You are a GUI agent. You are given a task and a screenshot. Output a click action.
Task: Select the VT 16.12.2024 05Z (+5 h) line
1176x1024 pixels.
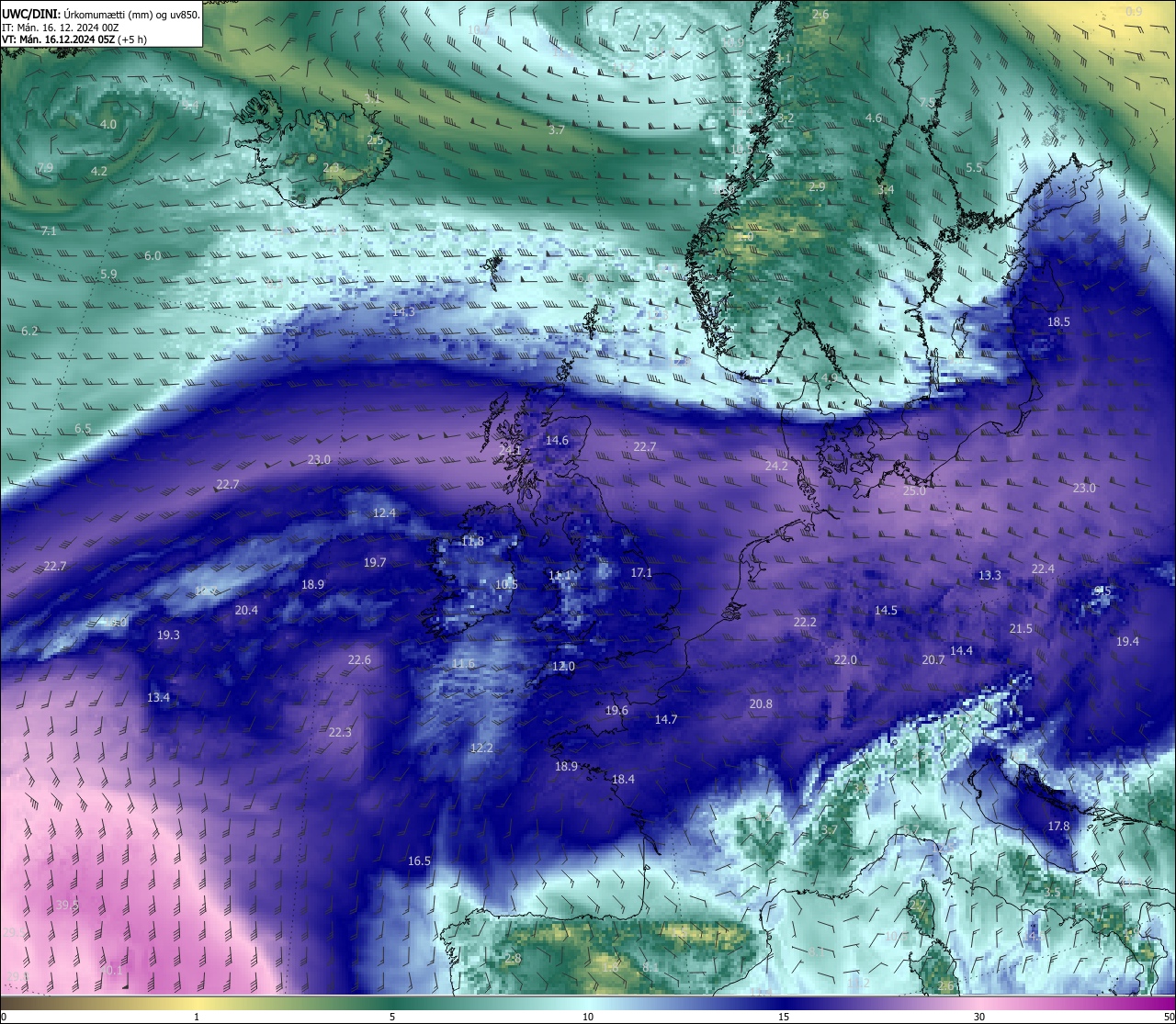coord(74,39)
